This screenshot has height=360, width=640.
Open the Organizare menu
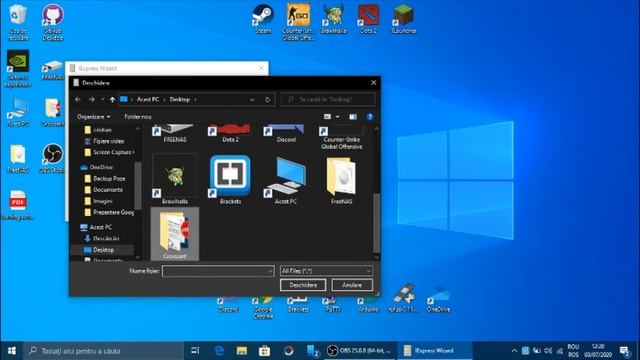(93, 117)
